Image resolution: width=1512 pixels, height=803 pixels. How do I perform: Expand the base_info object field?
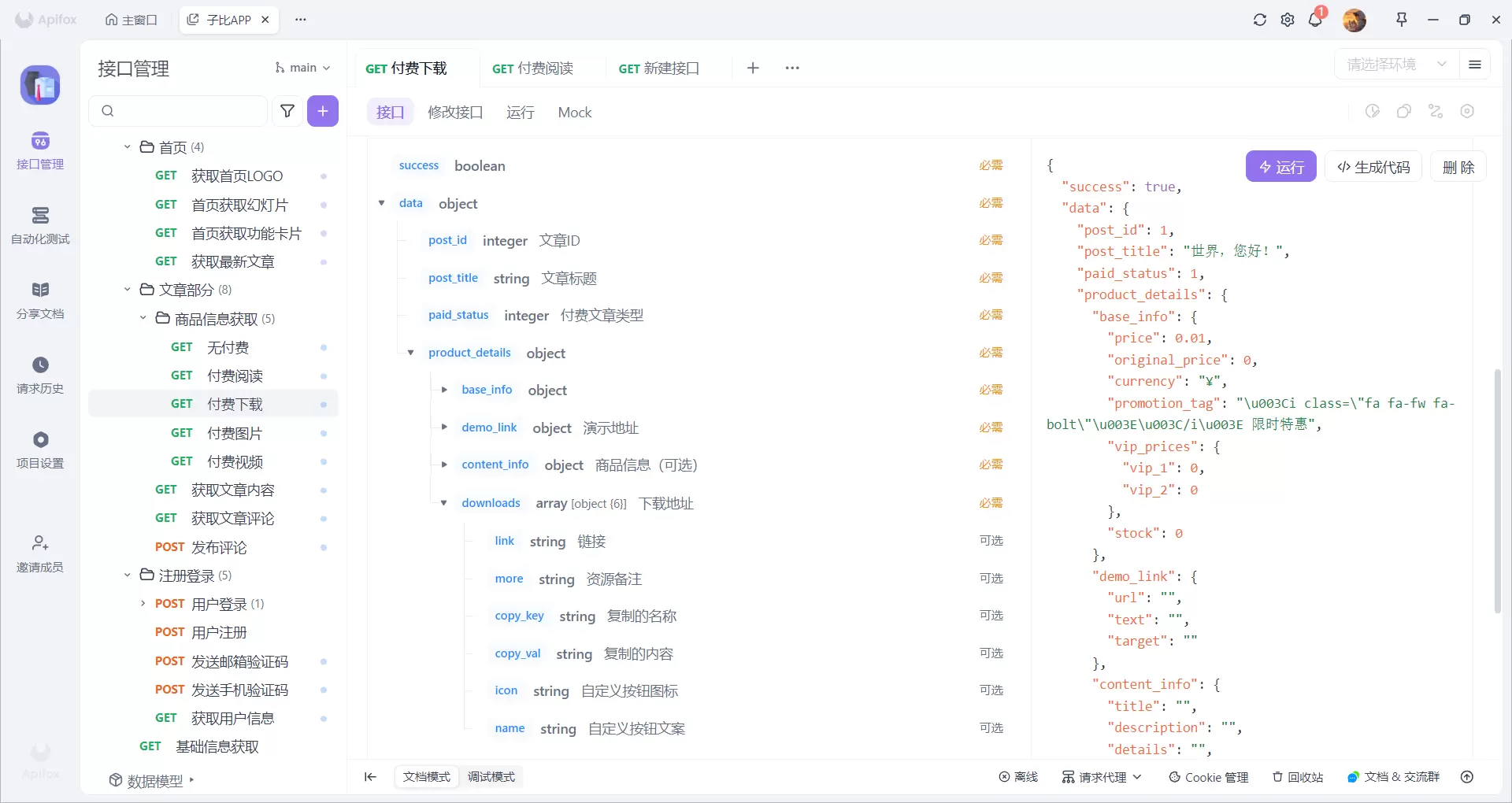(444, 390)
